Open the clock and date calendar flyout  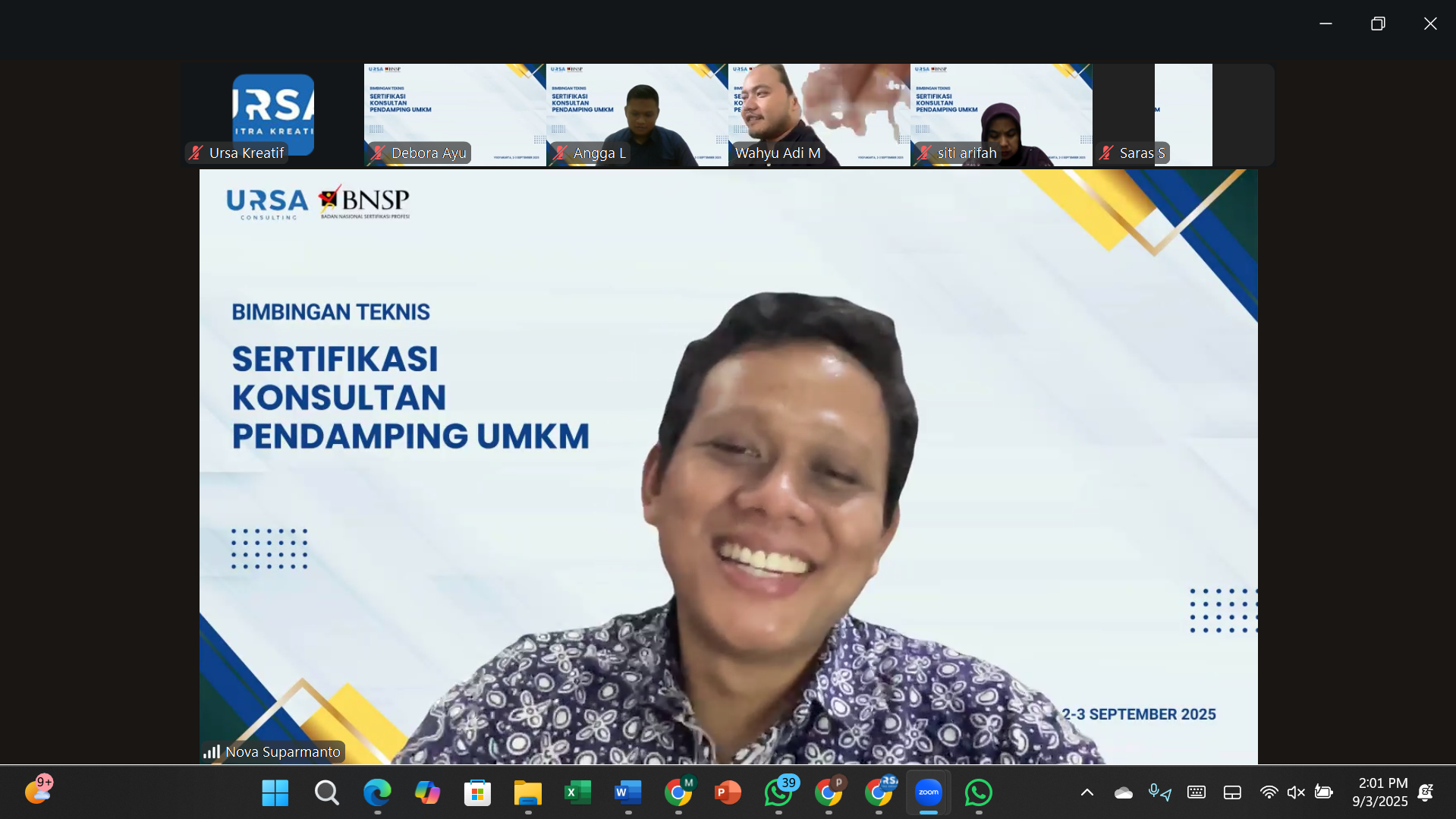pos(1379,792)
